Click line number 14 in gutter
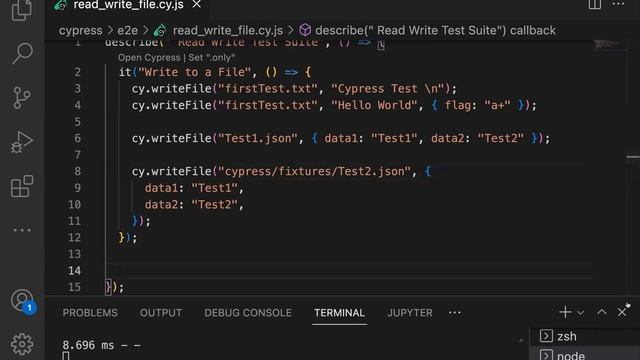 (x=74, y=271)
